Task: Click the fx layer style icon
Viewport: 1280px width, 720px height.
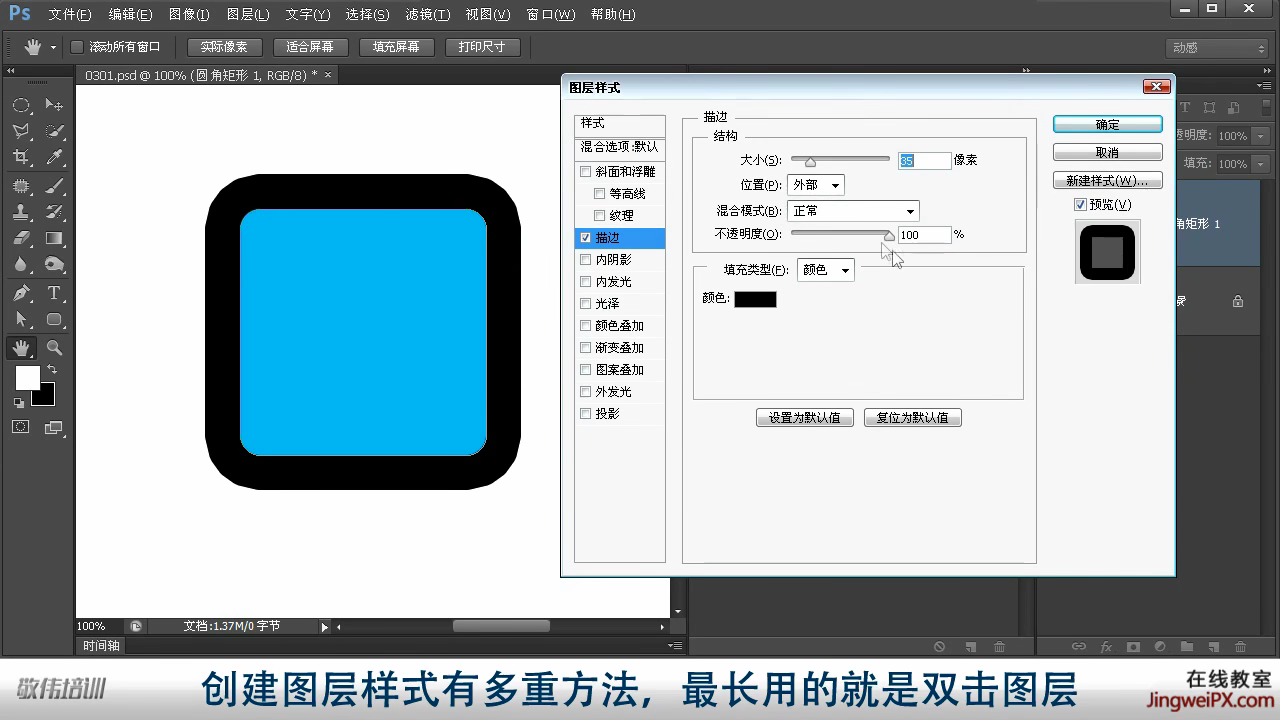Action: pos(1106,647)
